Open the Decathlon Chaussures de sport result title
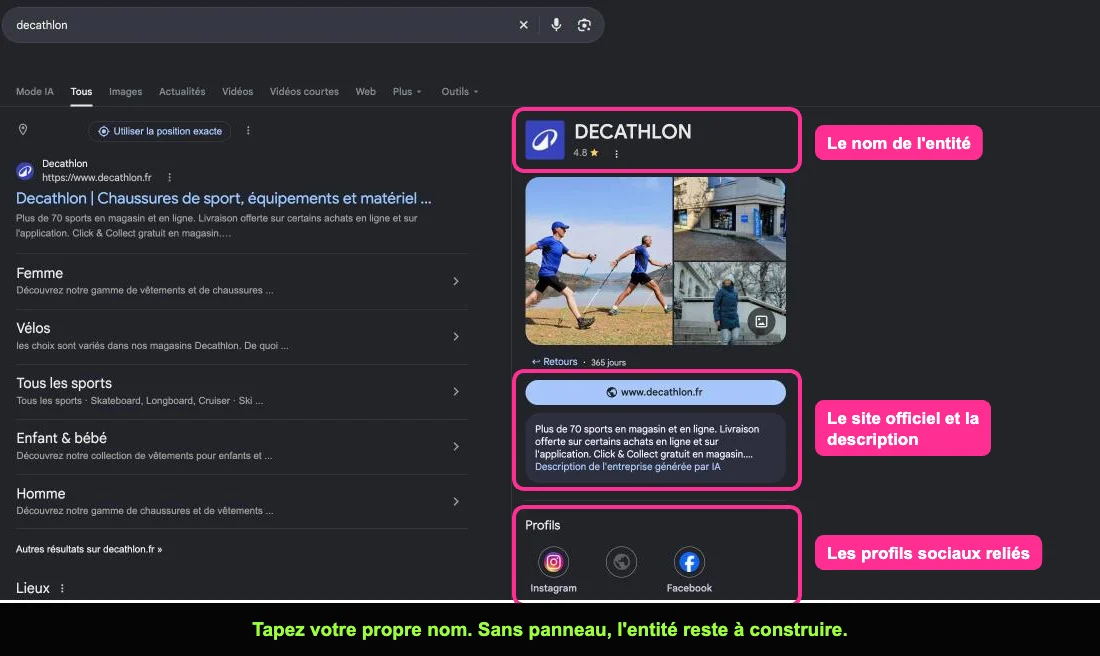The height and width of the screenshot is (656, 1100). tap(223, 199)
